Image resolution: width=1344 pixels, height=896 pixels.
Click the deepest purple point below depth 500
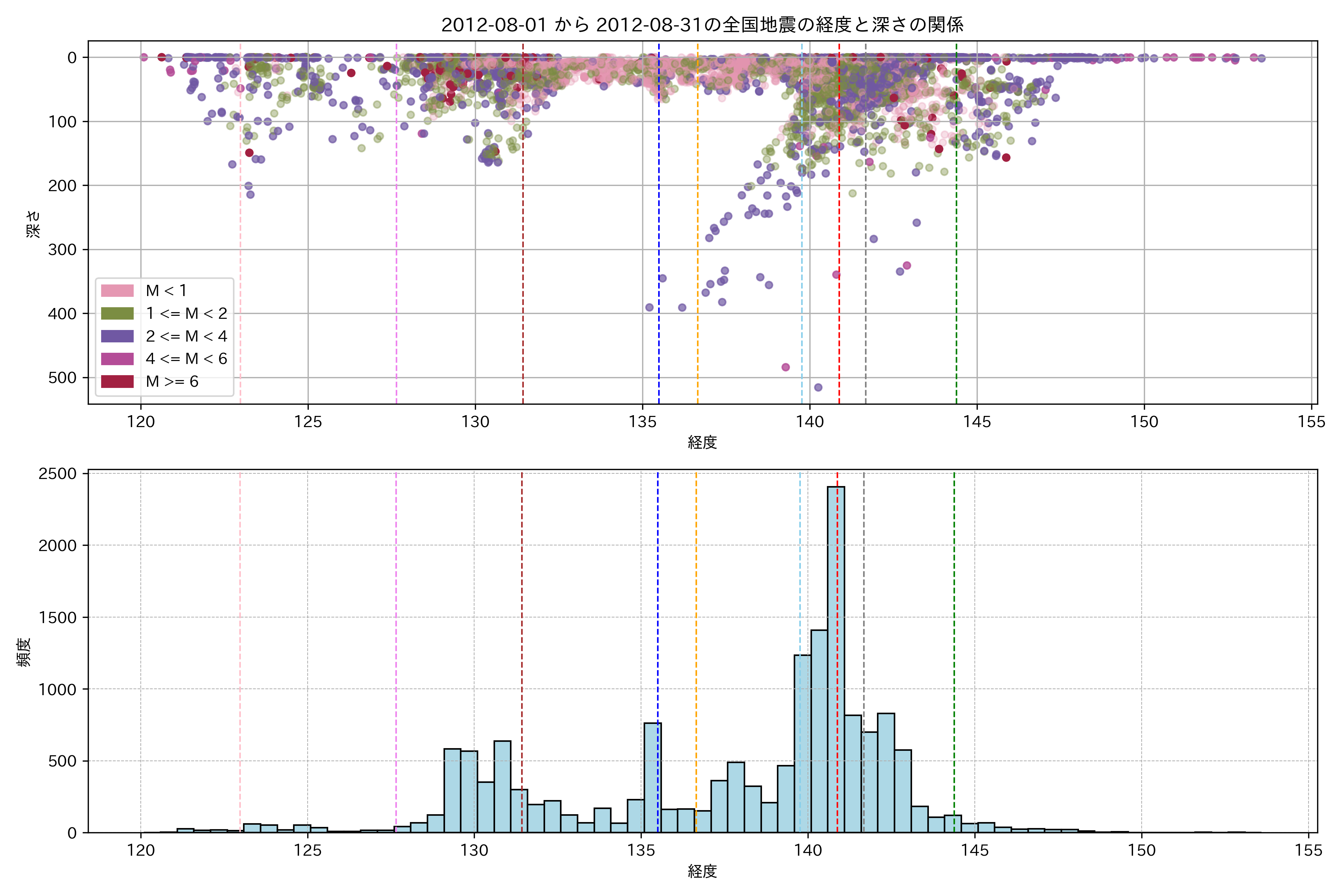(x=818, y=388)
